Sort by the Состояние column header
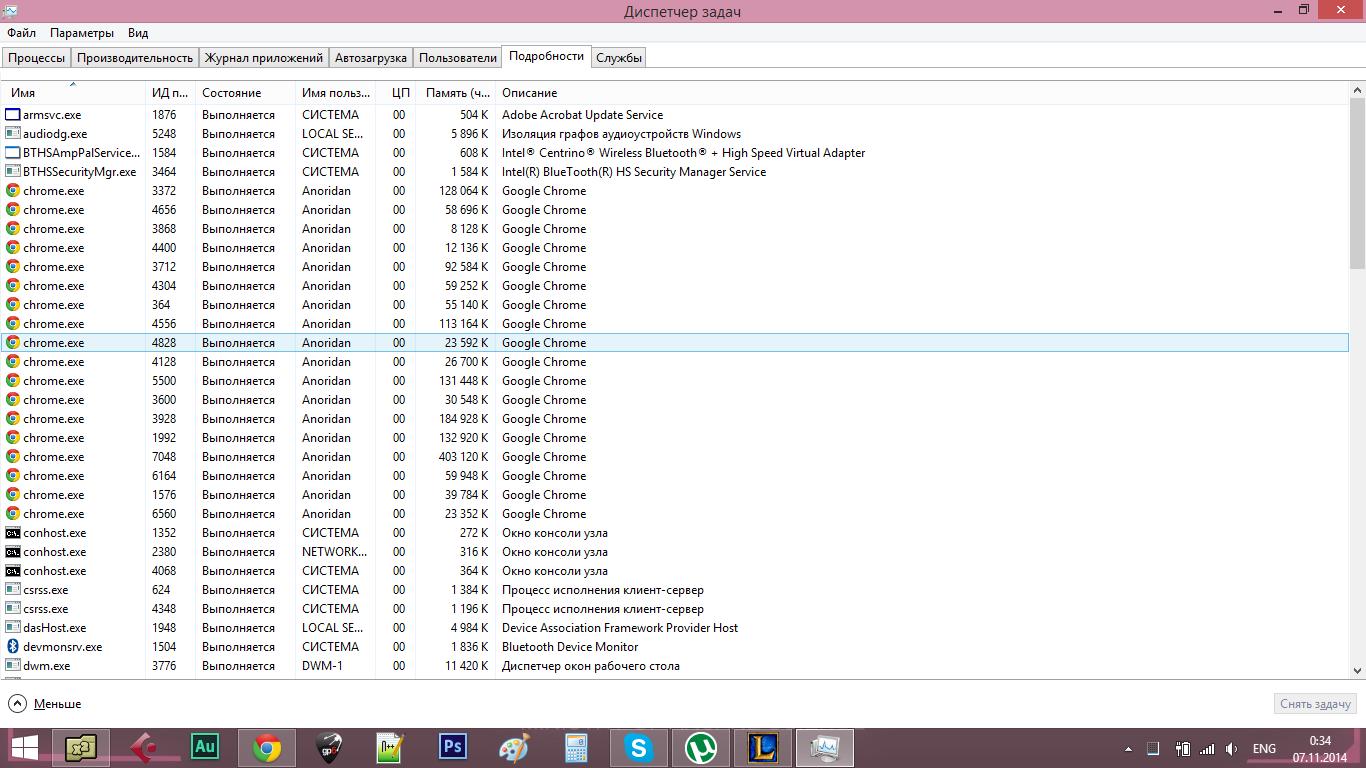 click(x=245, y=93)
